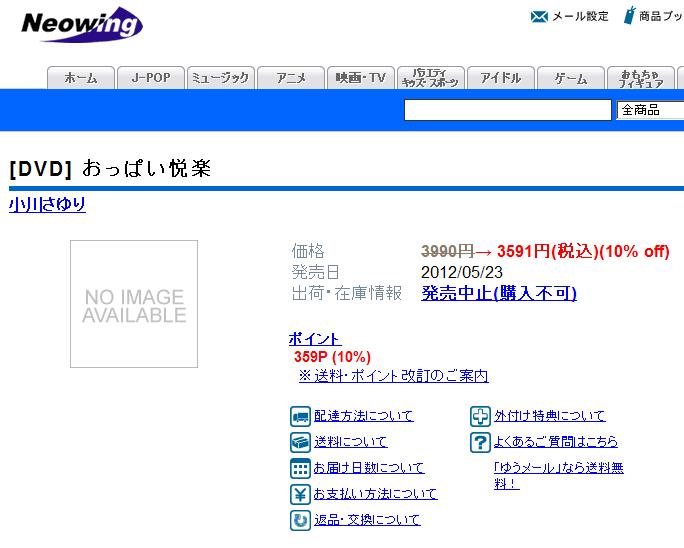The image size is (684, 548).
Task: Switch to the アイドル tab
Action: pyautogui.click(x=501, y=78)
